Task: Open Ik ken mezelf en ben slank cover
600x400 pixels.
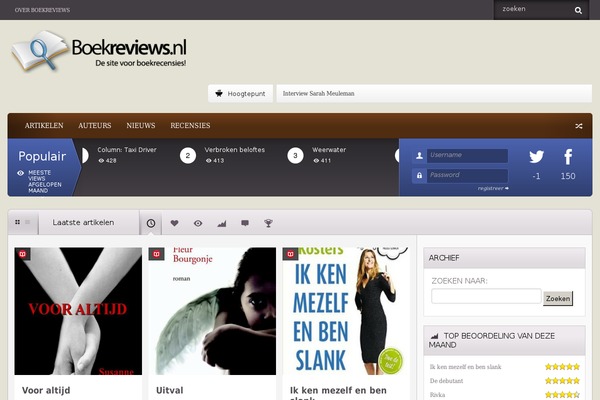Action: (x=346, y=311)
